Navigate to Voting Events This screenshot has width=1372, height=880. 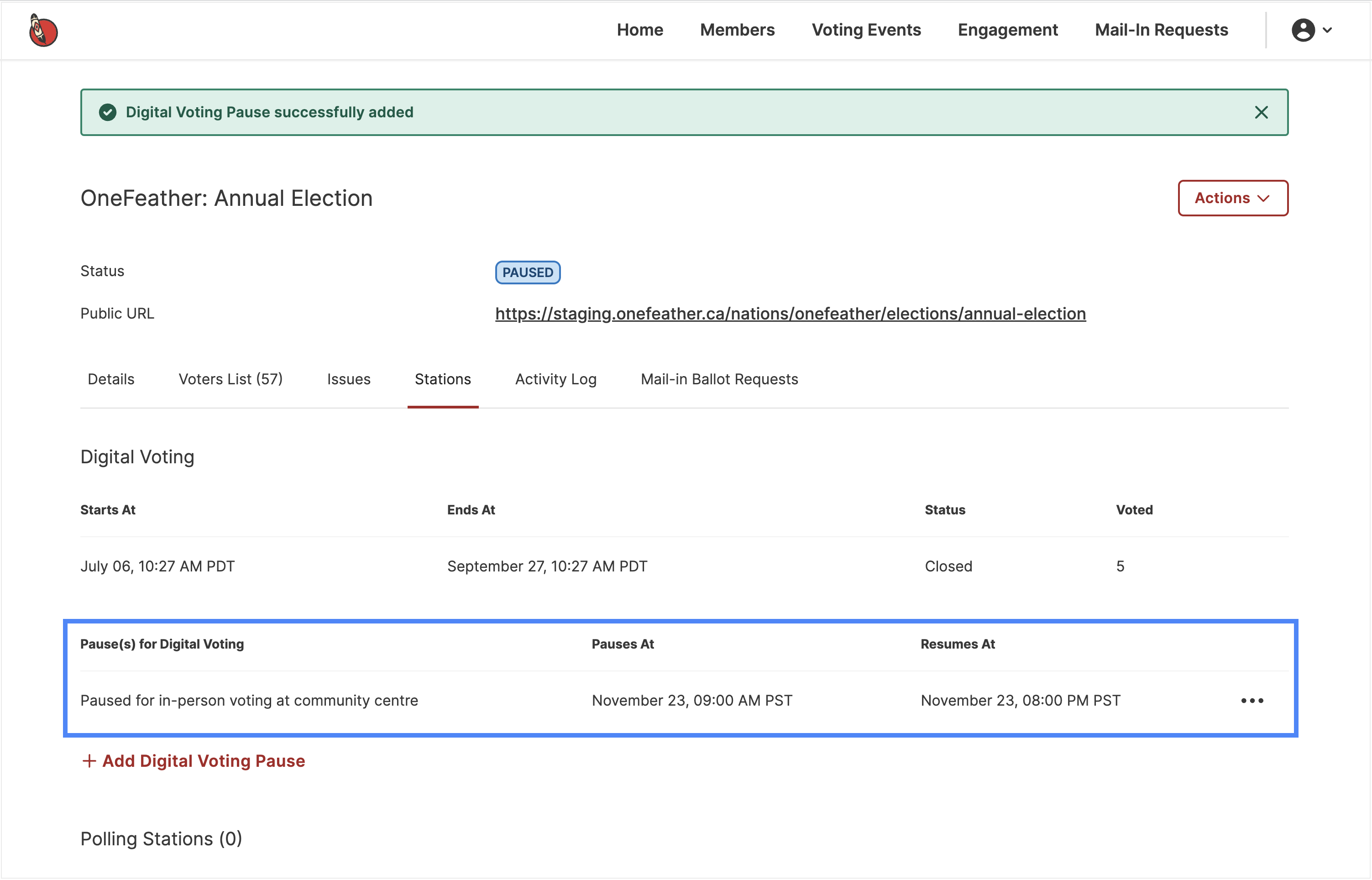pos(866,30)
